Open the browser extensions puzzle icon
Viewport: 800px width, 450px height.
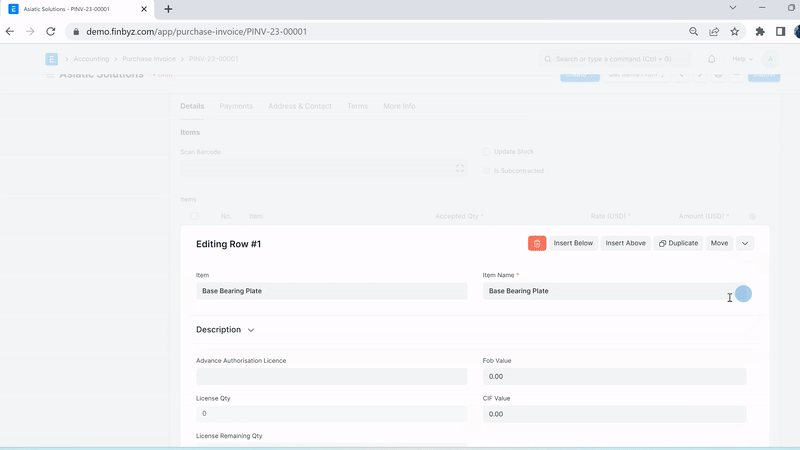(x=760, y=31)
